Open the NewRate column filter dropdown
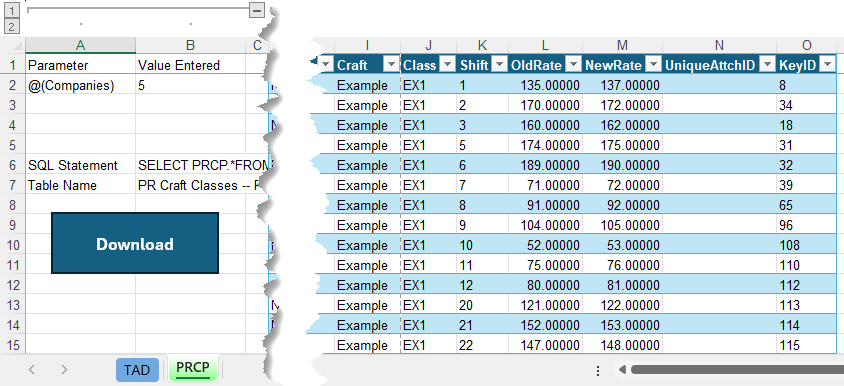This screenshot has width=844, height=386. (653, 65)
